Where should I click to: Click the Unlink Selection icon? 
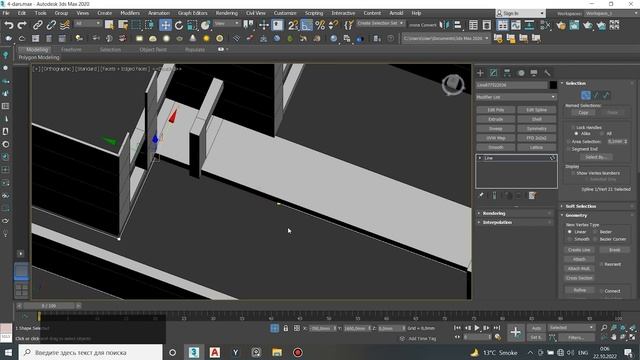(x=51, y=25)
